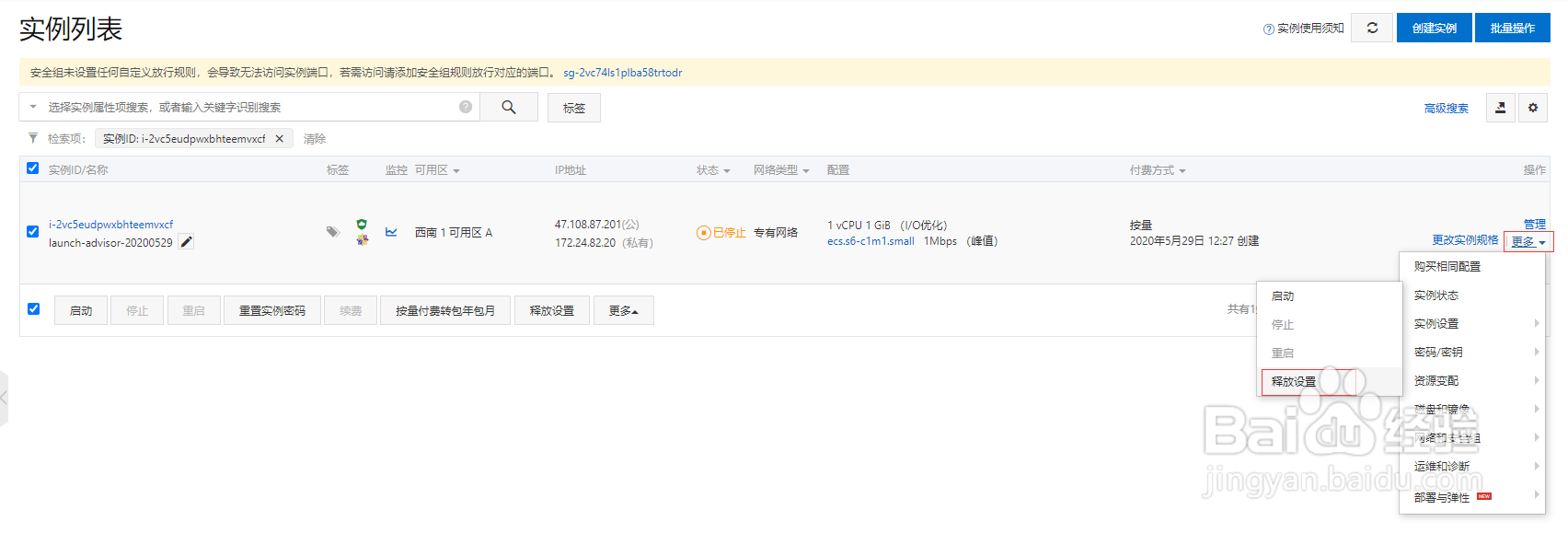The width and height of the screenshot is (1568, 533).
Task: Toggle checkbox for instance i-2vc5eudpwxbhteemvxcf
Action: pyautogui.click(x=33, y=232)
